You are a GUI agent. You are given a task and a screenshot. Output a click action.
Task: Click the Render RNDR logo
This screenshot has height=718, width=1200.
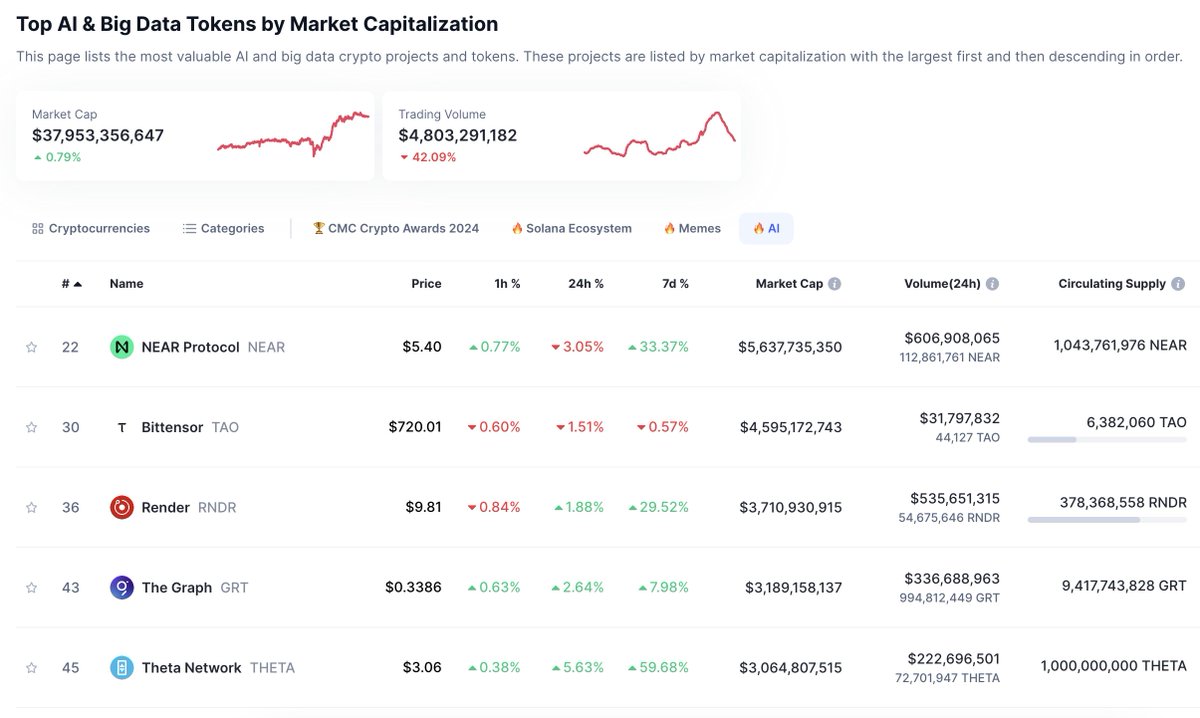coord(120,507)
